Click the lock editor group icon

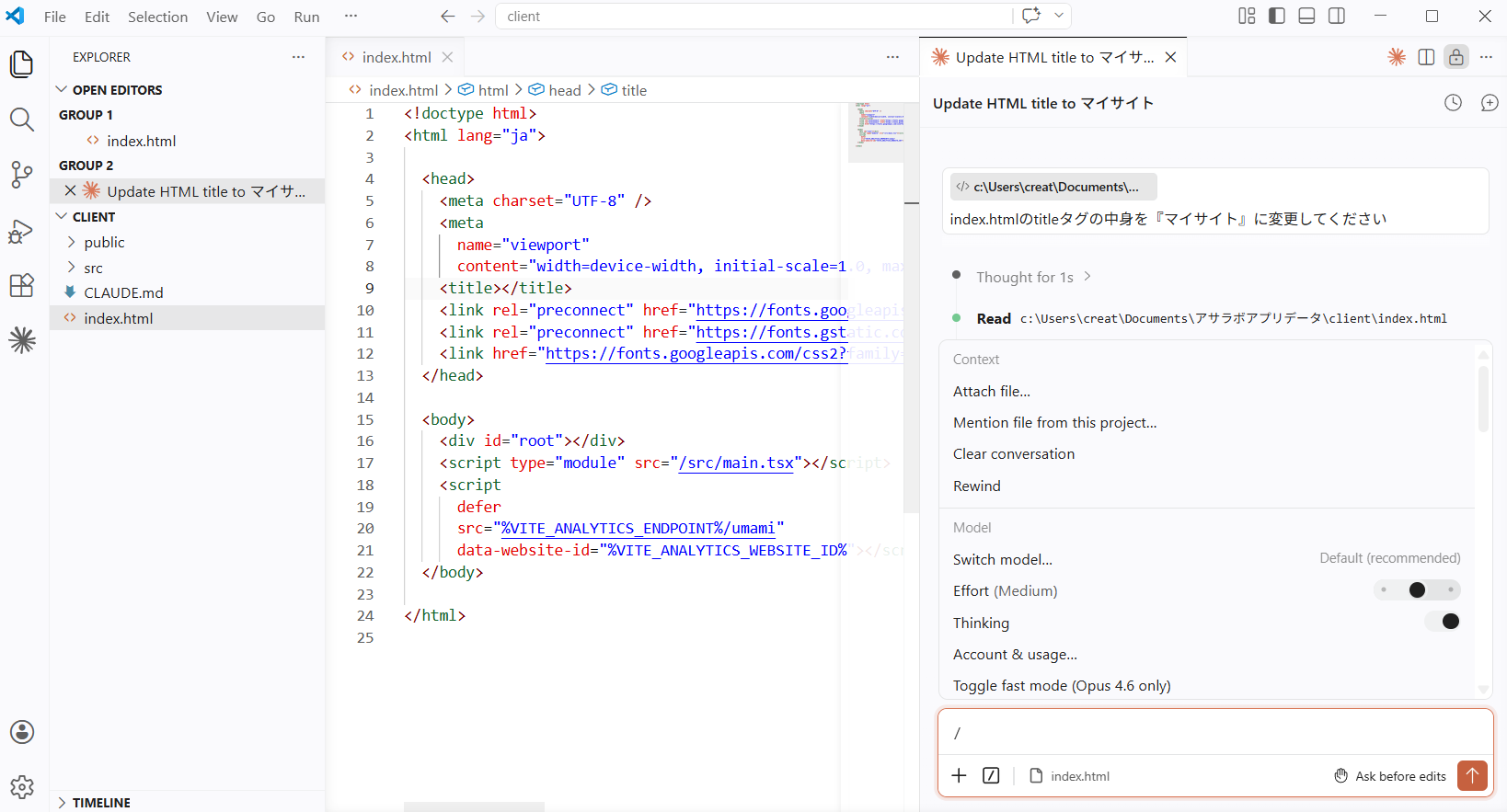pos(1455,57)
